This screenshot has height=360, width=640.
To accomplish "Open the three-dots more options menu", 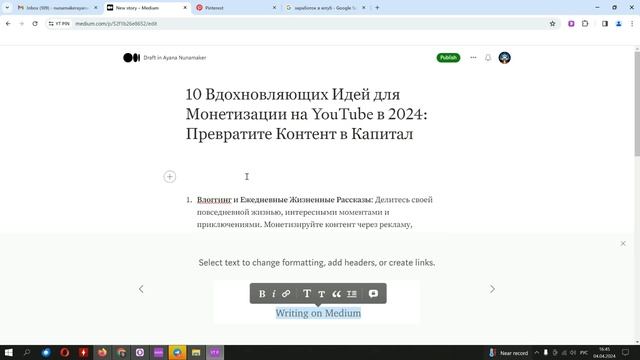I will point(473,58).
